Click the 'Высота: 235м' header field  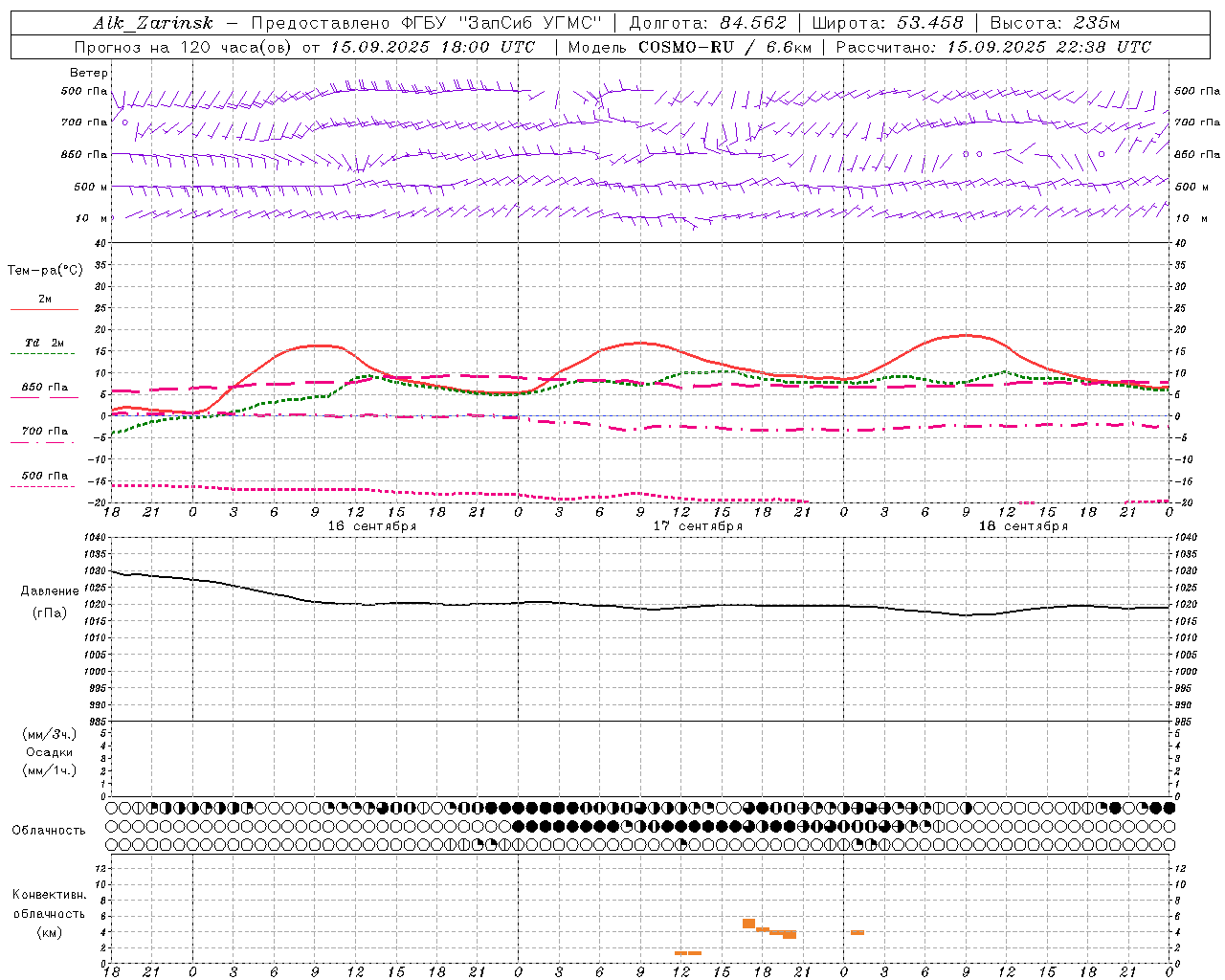pyautogui.click(x=1055, y=23)
